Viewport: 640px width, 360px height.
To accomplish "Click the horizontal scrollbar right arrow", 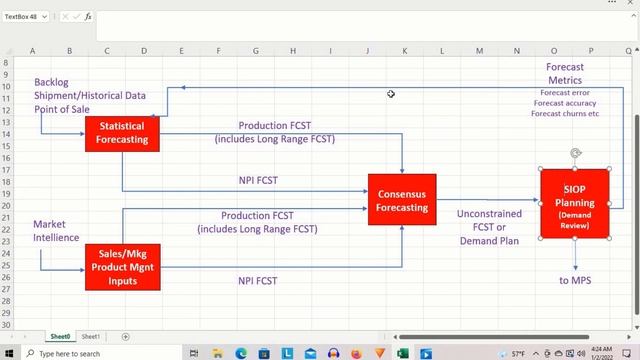I will click(629, 337).
